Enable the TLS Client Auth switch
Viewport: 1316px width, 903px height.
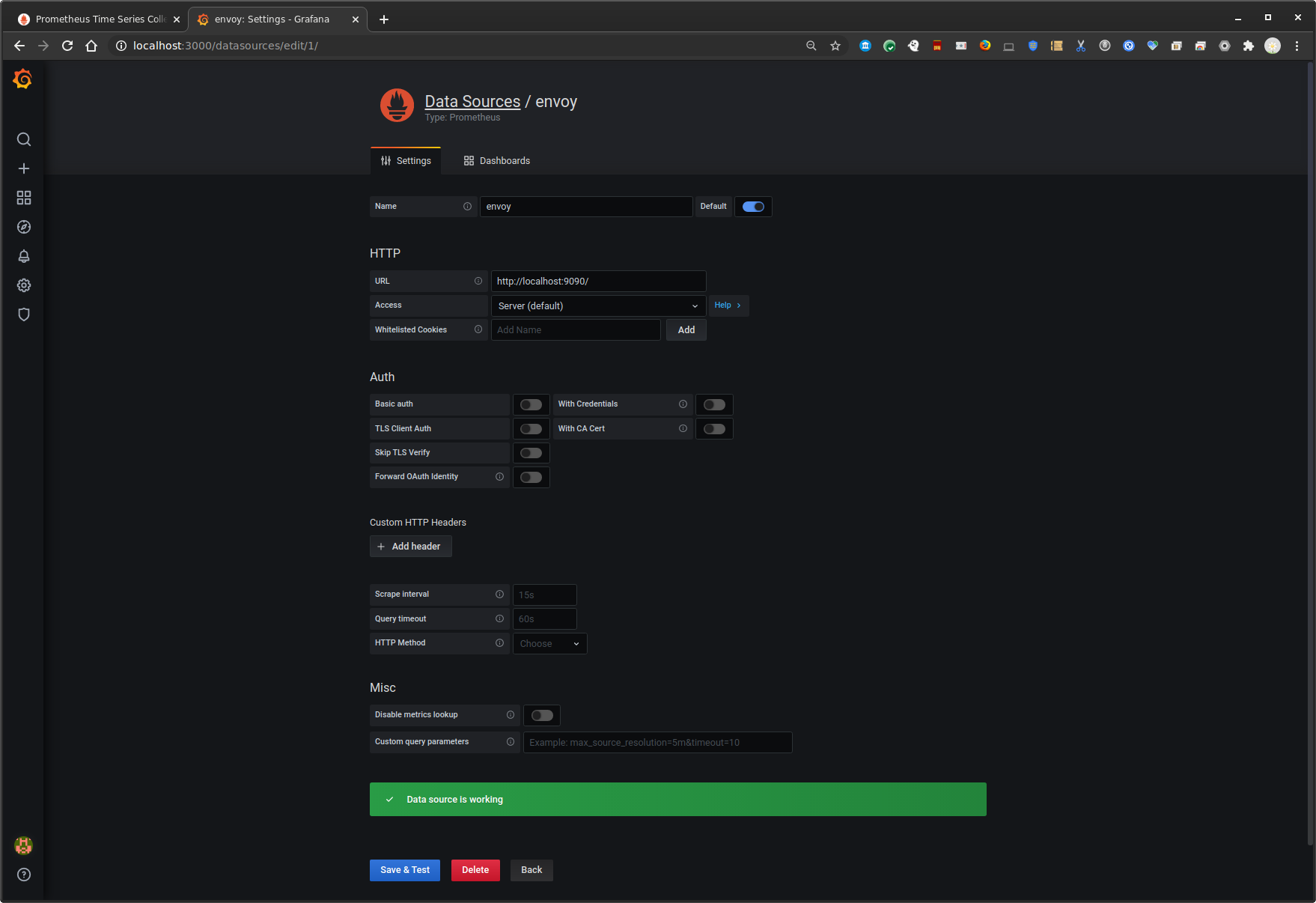pyautogui.click(x=531, y=429)
